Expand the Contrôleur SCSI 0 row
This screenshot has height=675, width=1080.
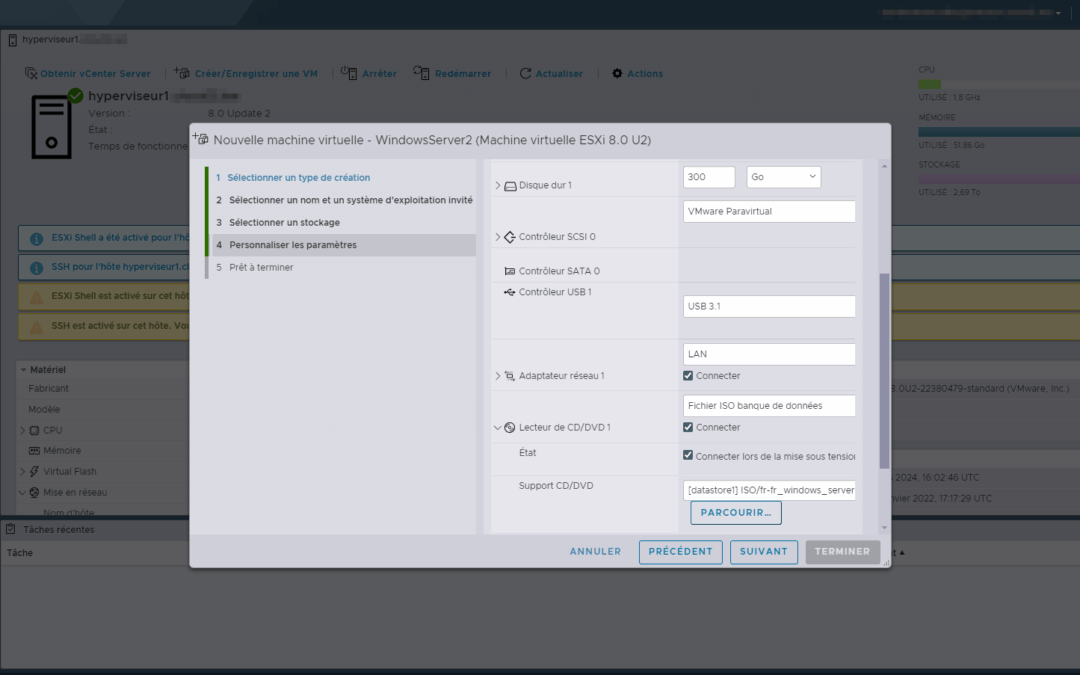point(497,236)
